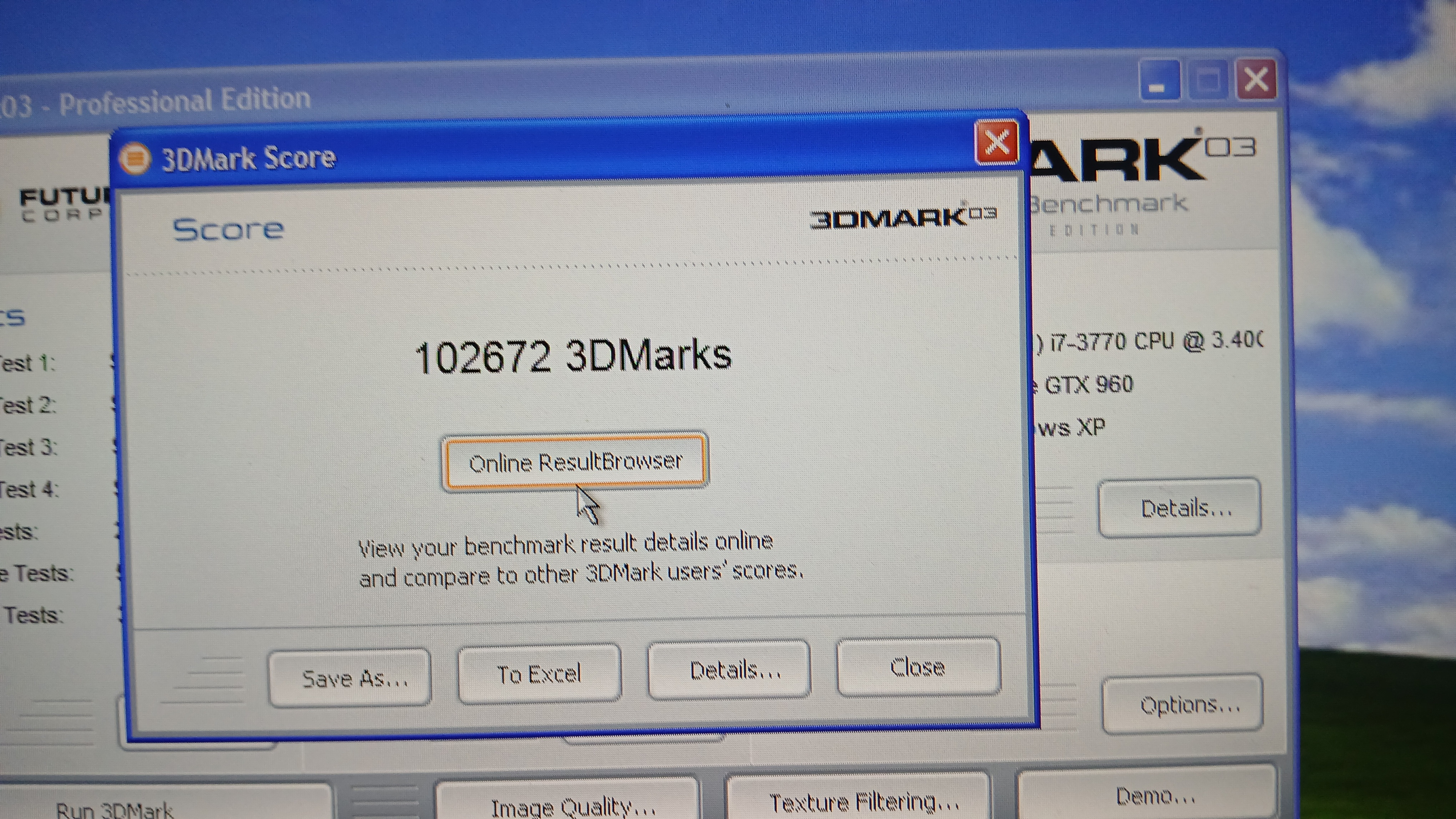Minimize the main 3DMark03 window
This screenshot has width=1456, height=819.
pyautogui.click(x=1159, y=81)
